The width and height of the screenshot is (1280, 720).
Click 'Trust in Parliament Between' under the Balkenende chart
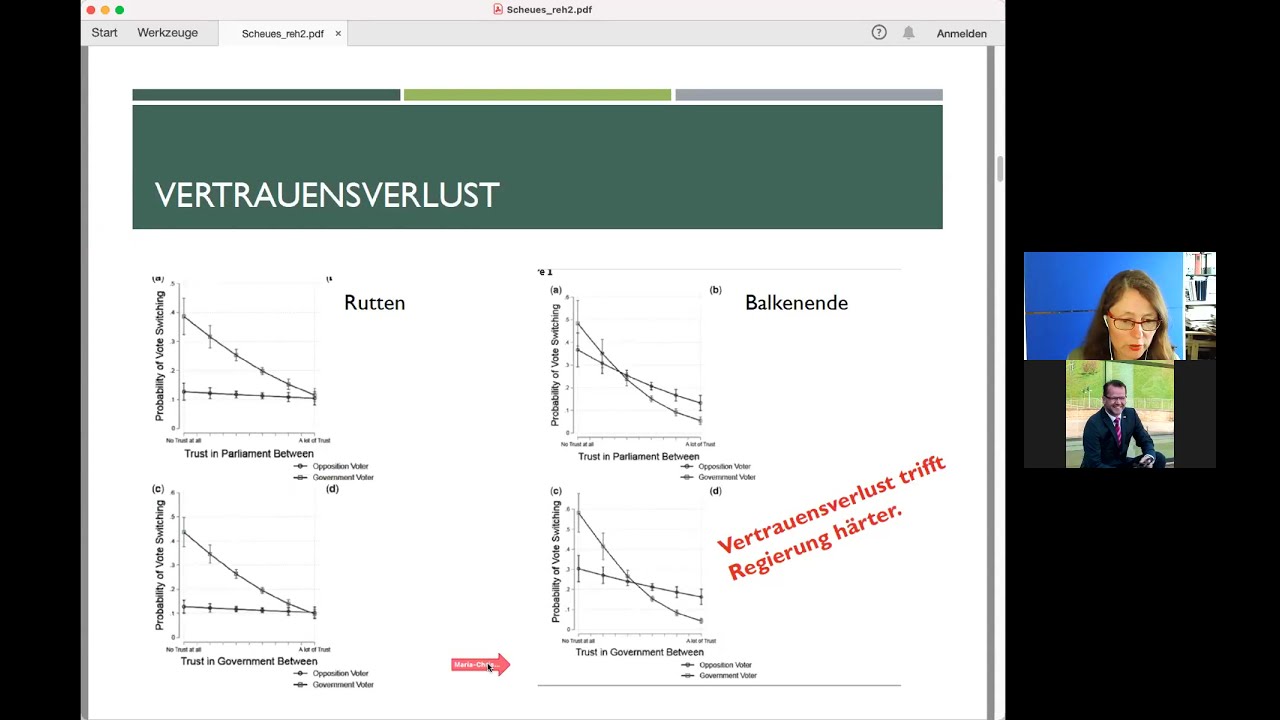coord(638,457)
